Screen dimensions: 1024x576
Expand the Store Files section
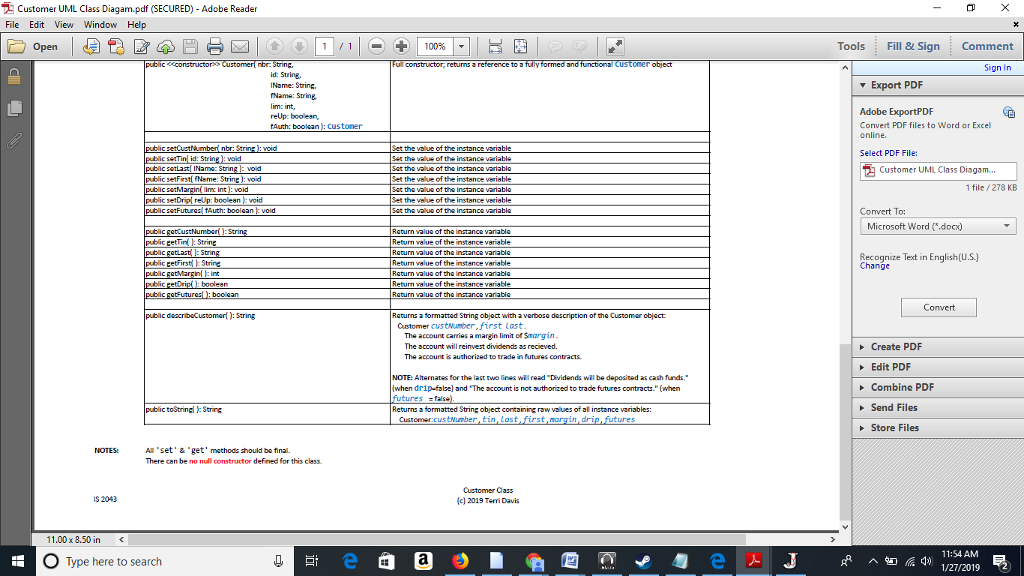938,428
